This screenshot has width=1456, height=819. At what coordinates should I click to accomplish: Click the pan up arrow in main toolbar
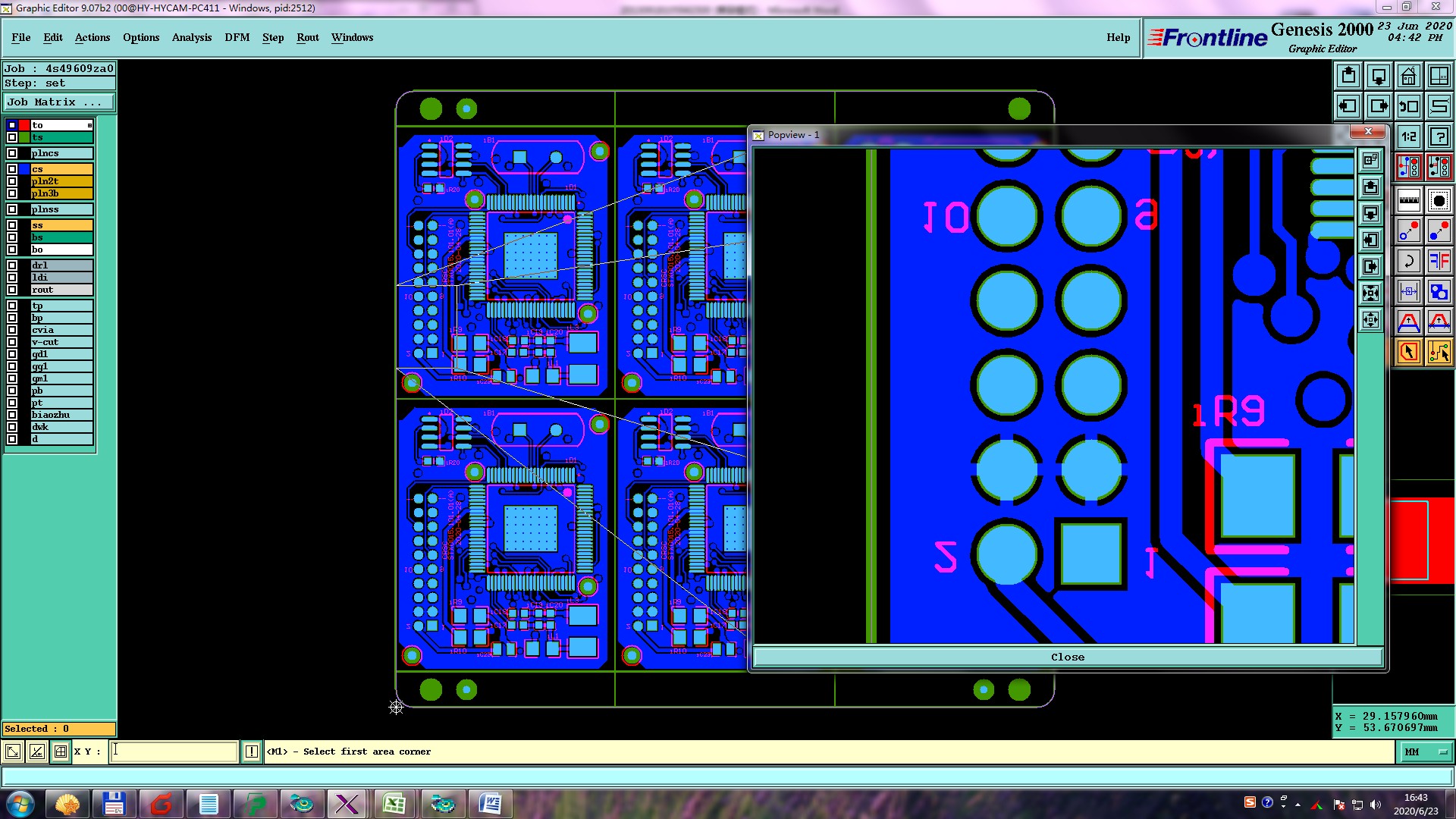(1348, 76)
